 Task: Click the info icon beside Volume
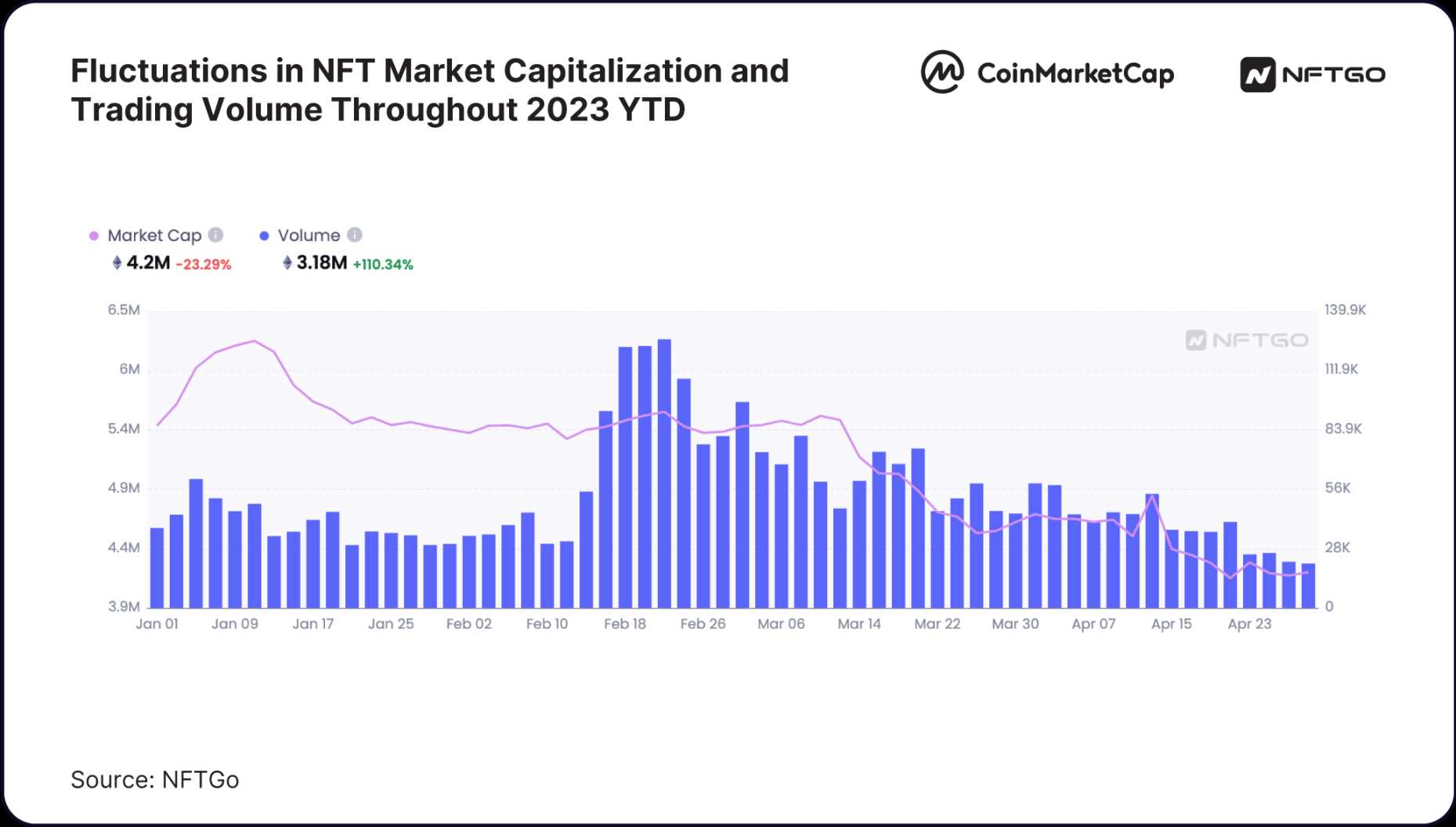coord(355,235)
